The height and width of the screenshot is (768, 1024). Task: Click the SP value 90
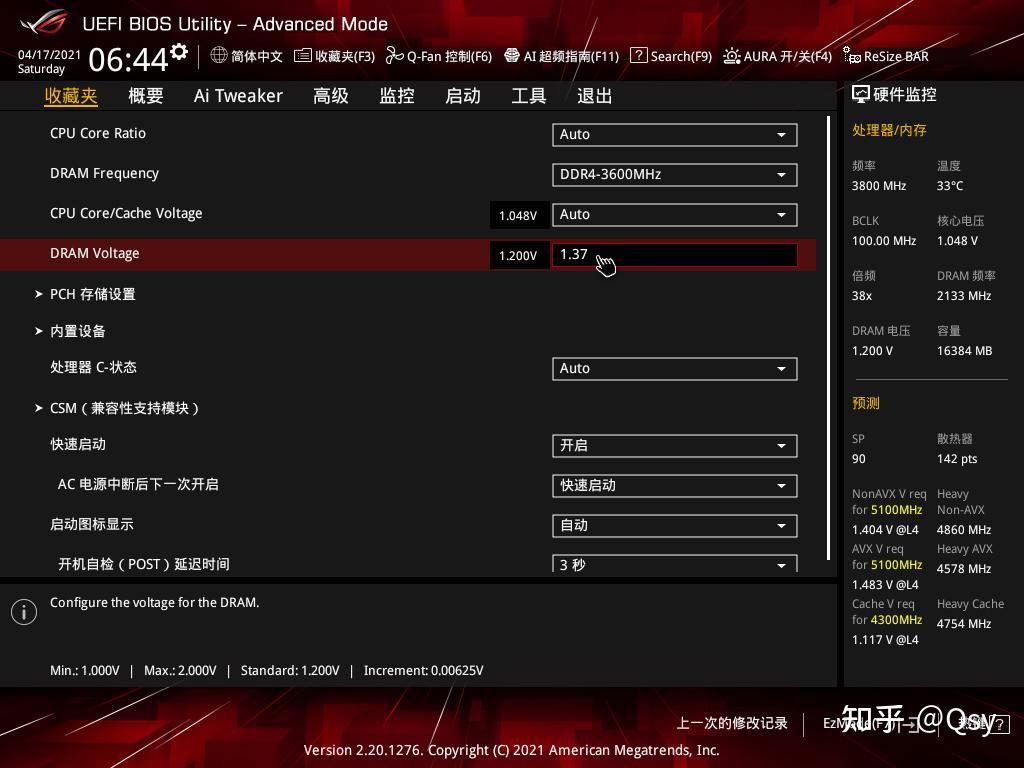point(859,458)
